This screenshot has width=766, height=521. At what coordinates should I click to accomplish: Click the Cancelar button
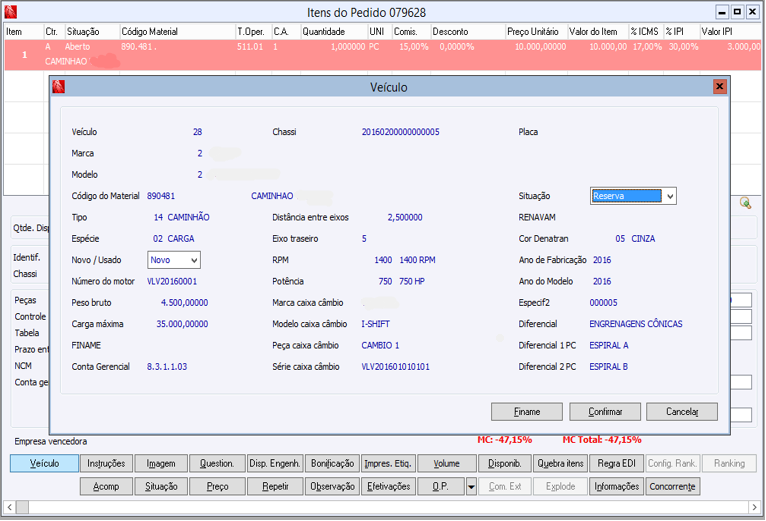682,412
